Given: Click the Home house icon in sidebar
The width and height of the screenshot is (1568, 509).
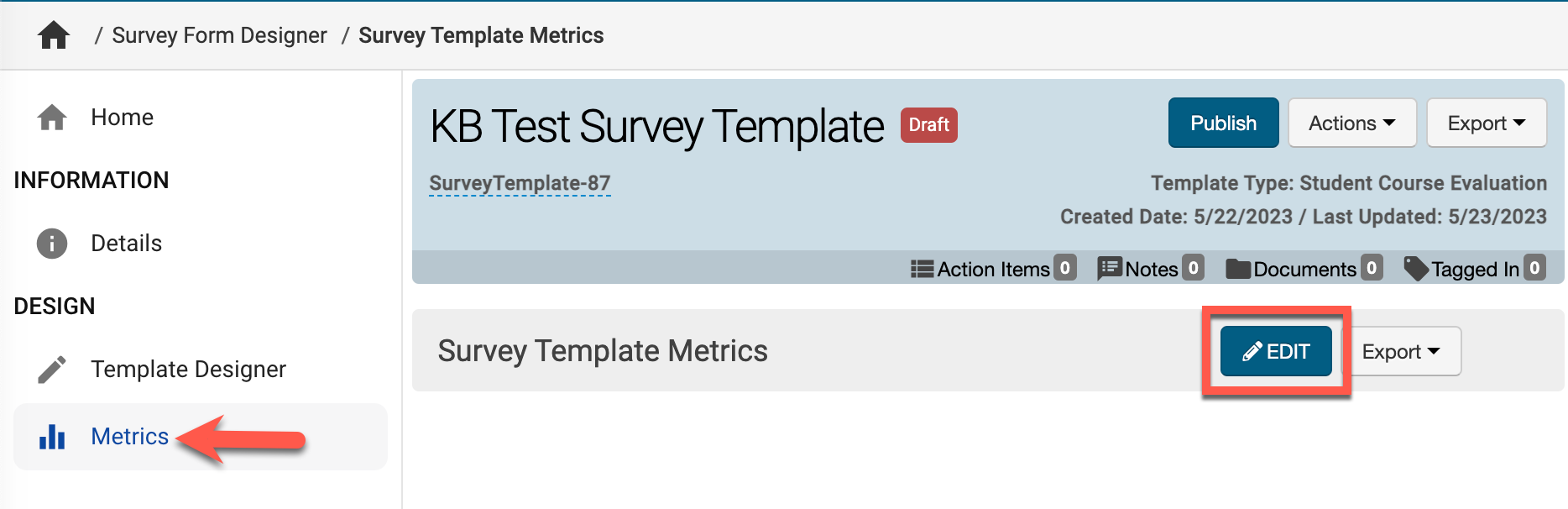Looking at the screenshot, I should click(52, 118).
